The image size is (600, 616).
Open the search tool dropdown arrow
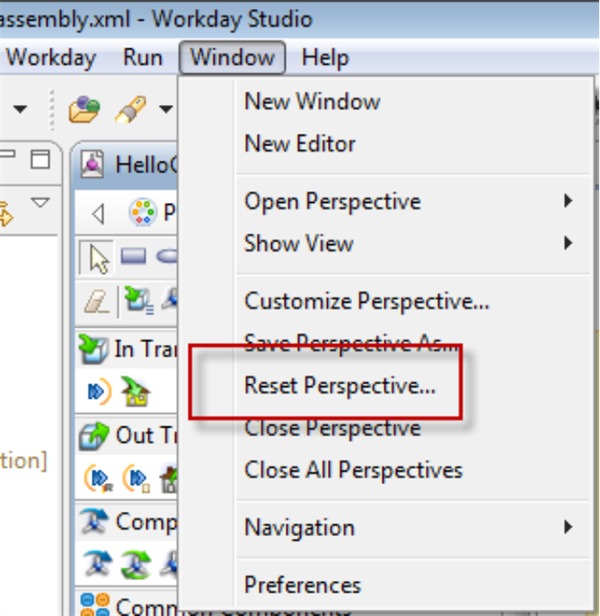[166, 109]
